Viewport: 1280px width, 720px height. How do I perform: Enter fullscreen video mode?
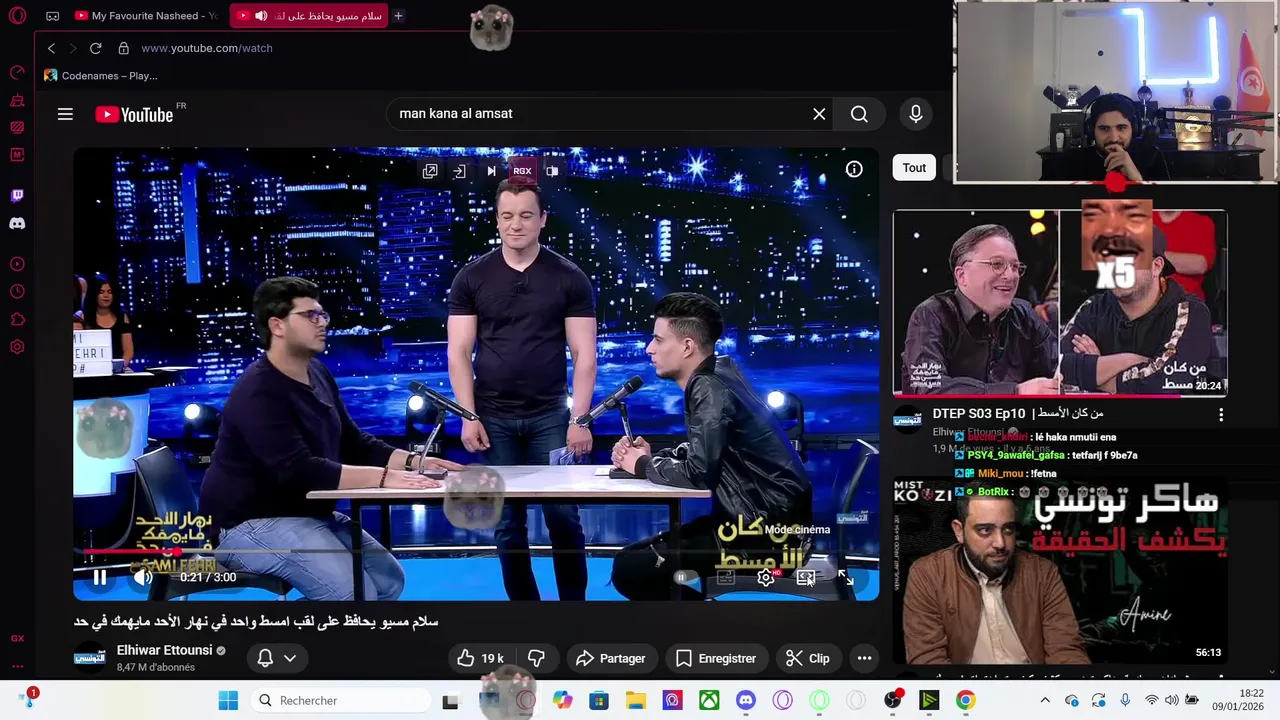[846, 577]
